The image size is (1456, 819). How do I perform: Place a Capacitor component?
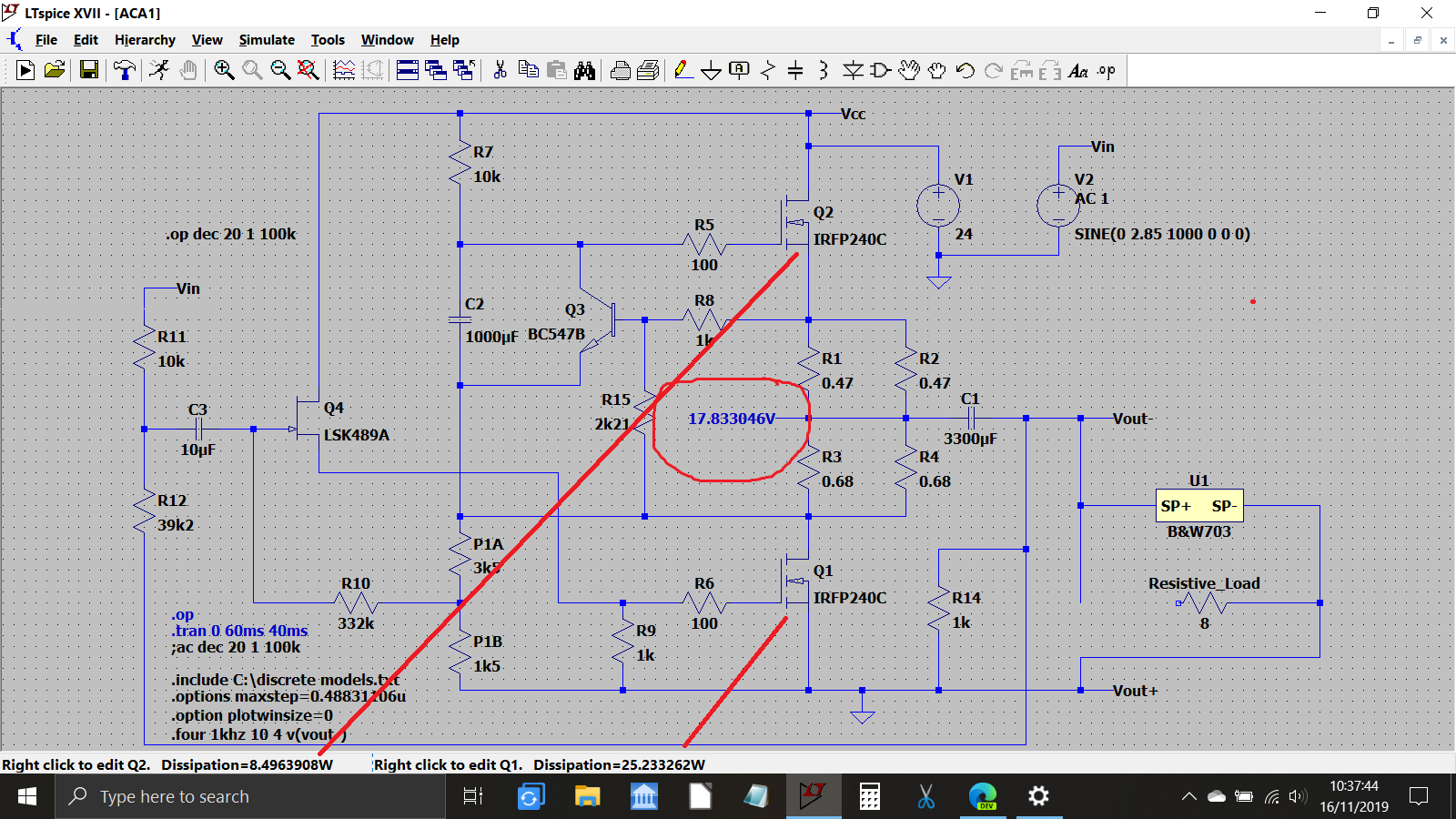tap(795, 70)
